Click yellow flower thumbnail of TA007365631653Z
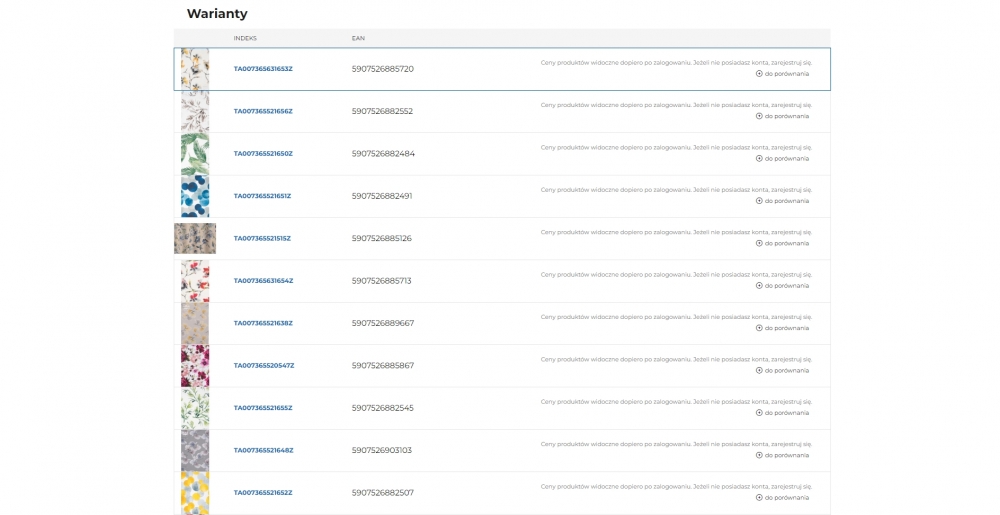Image resolution: width=1000 pixels, height=515 pixels. click(x=195, y=69)
